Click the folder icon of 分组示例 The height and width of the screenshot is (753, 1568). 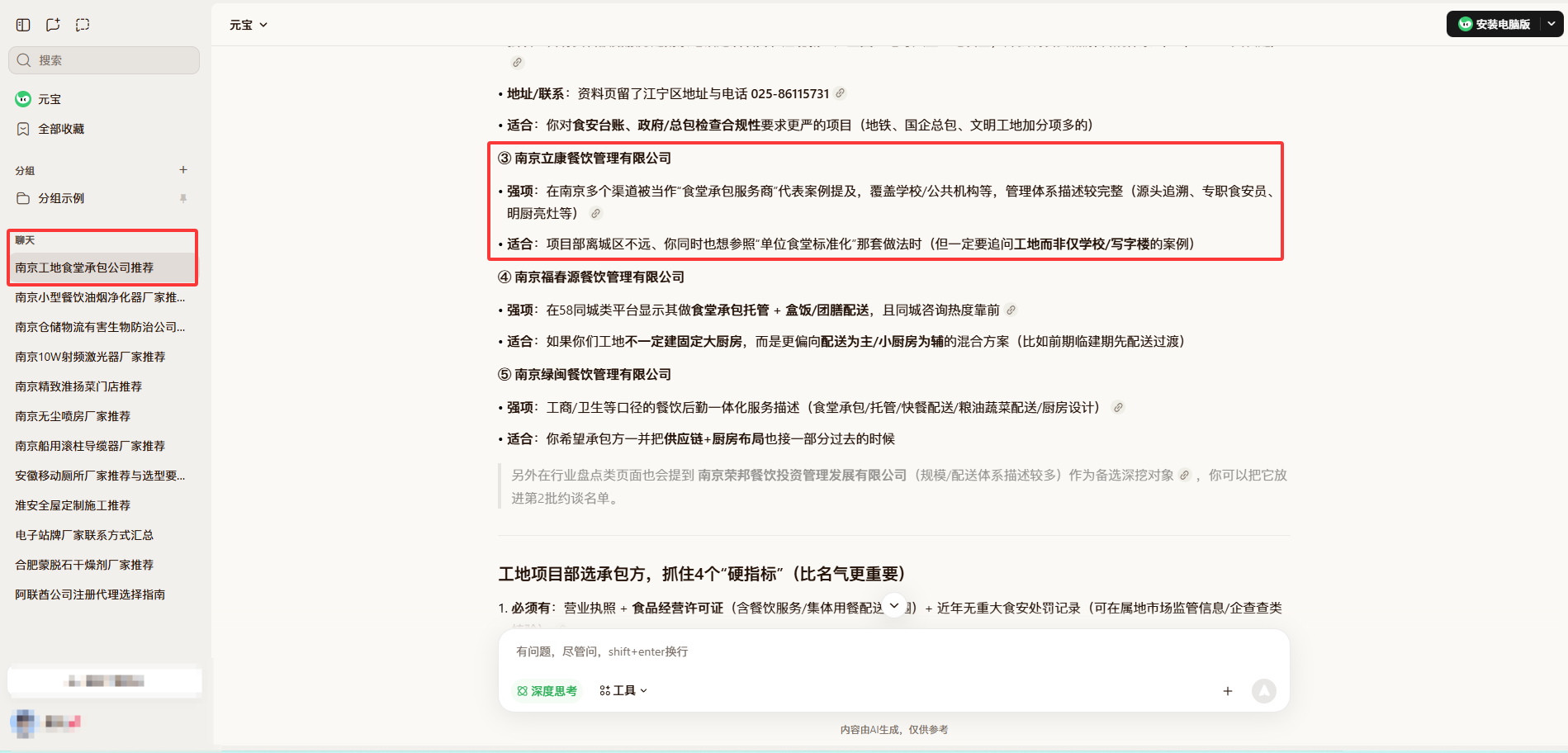point(23,198)
